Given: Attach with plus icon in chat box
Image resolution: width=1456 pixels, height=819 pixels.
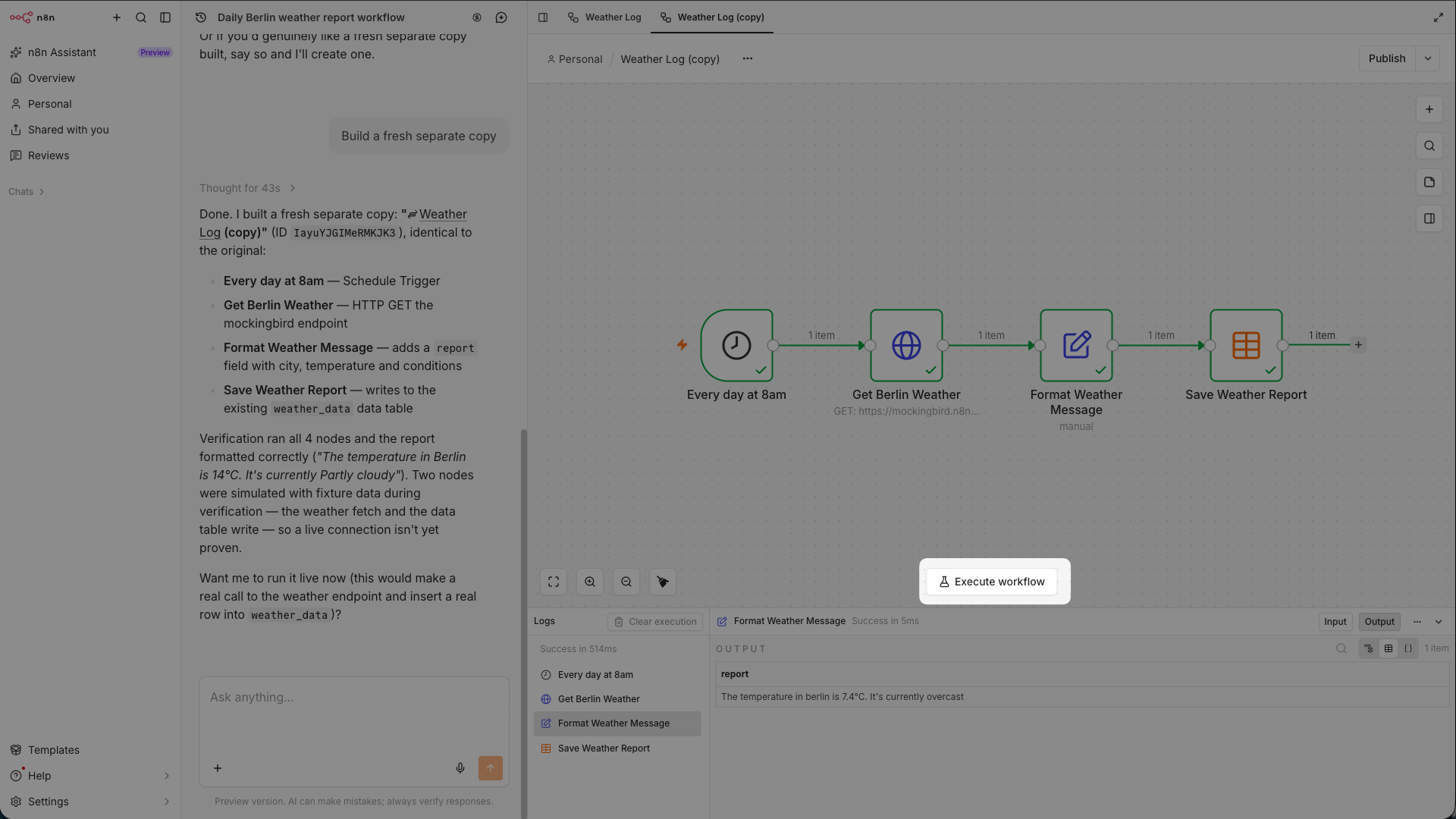Looking at the screenshot, I should (218, 768).
